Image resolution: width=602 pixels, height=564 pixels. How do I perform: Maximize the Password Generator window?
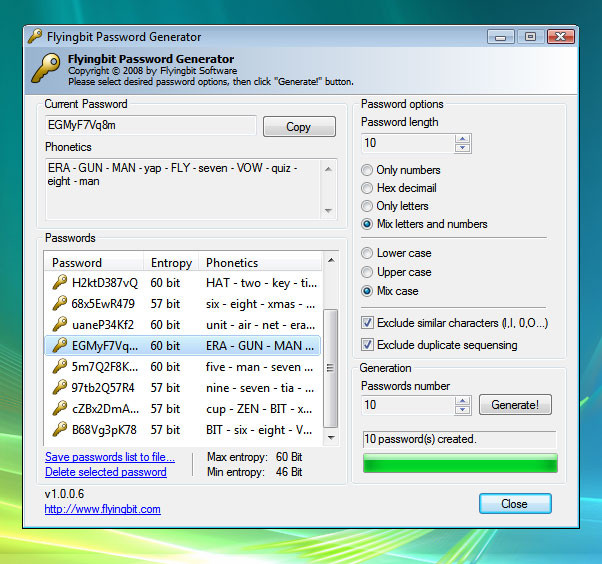point(531,36)
